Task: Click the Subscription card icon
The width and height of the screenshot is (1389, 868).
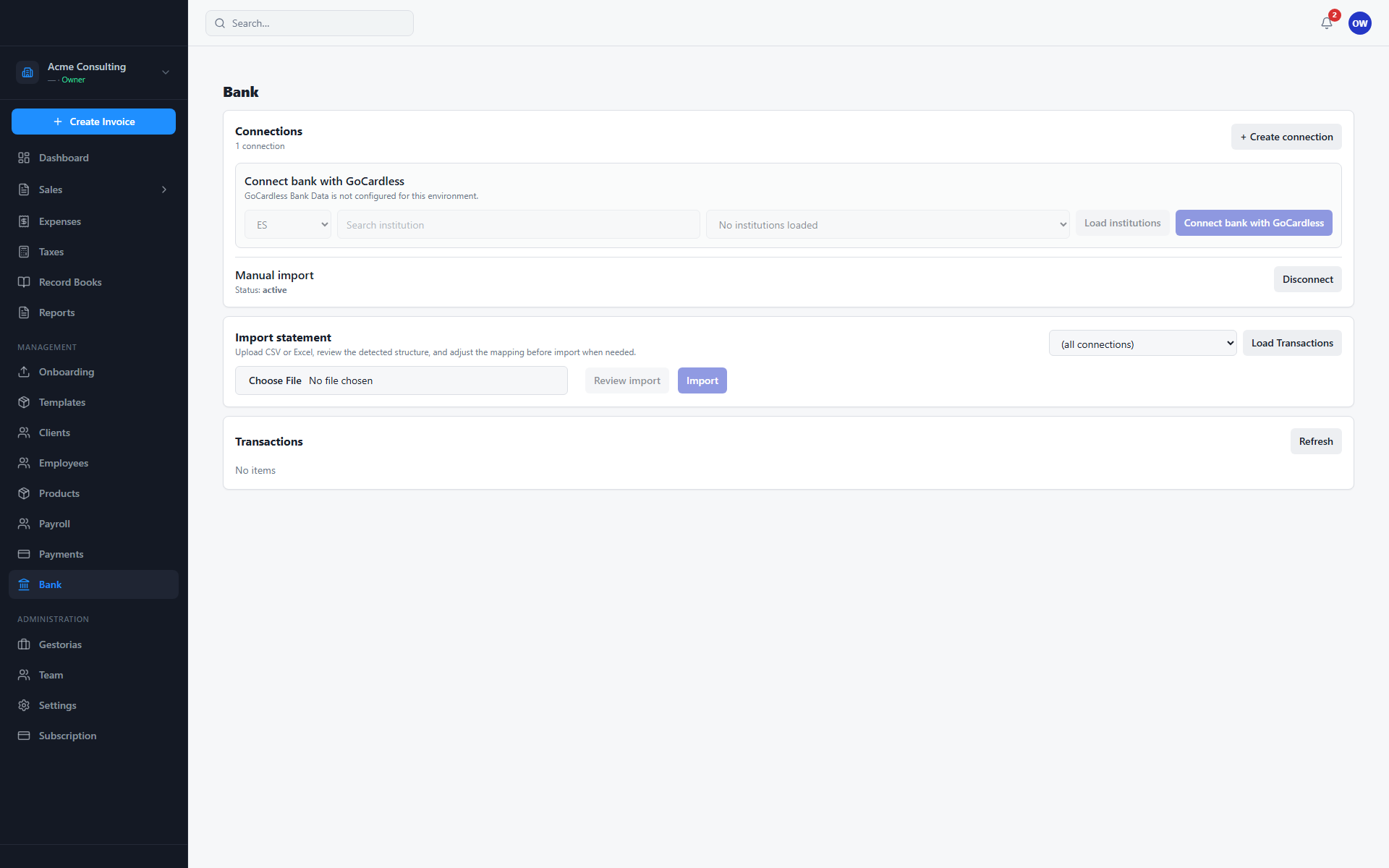Action: tap(24, 736)
